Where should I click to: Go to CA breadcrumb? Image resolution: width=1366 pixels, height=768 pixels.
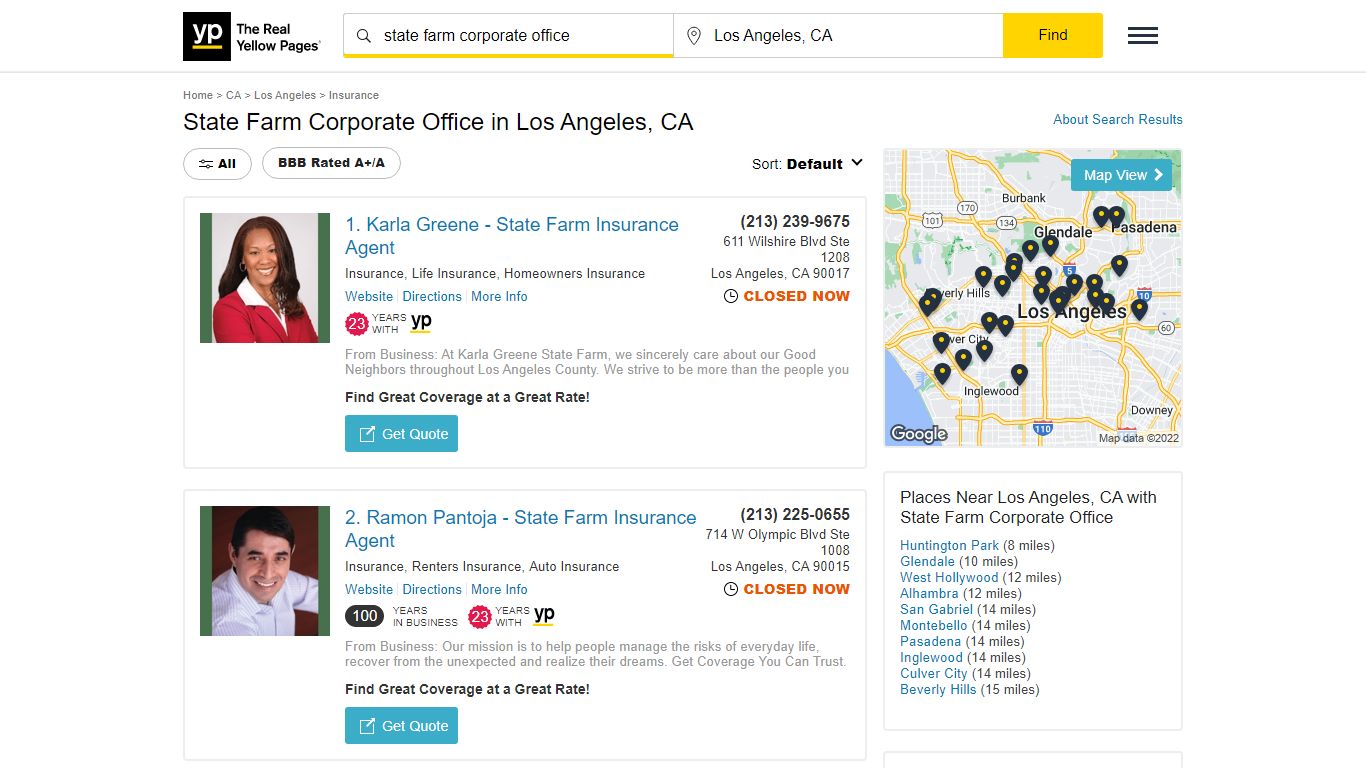coord(233,95)
